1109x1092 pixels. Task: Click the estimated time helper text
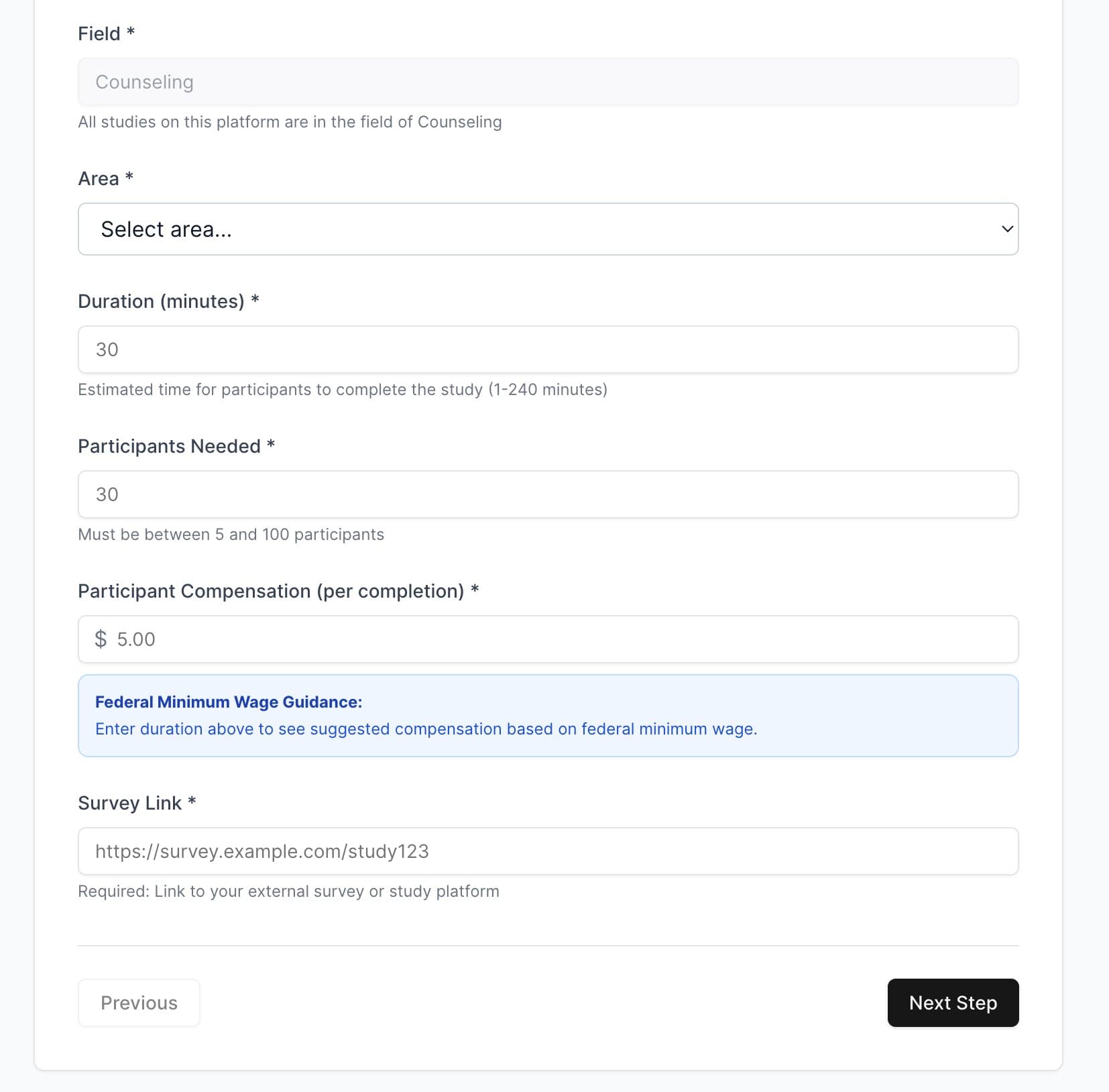coord(342,390)
